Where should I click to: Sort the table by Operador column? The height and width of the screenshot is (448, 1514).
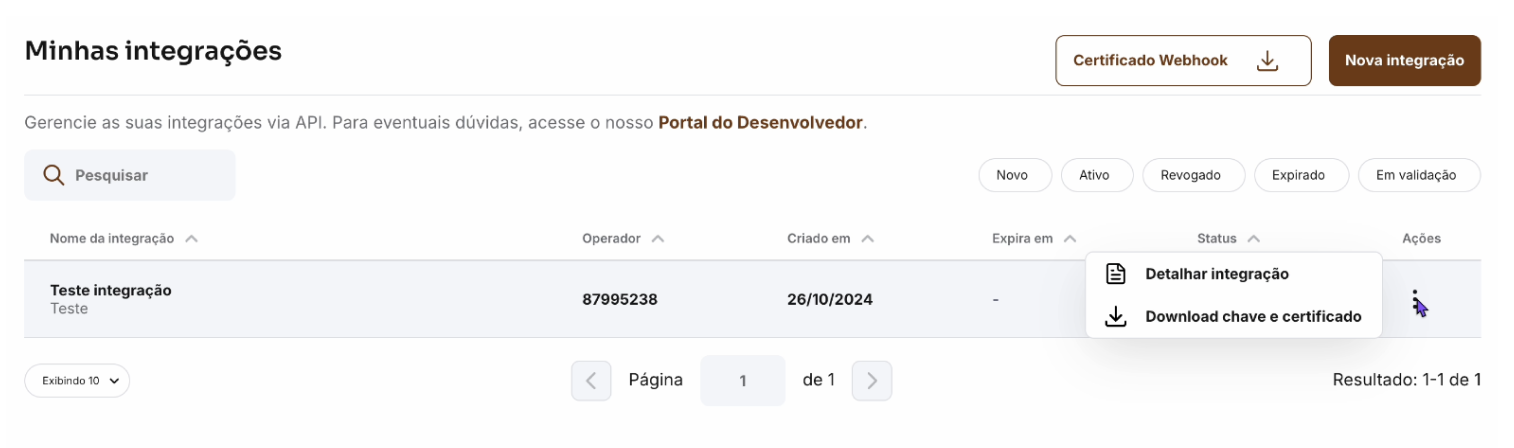624,239
